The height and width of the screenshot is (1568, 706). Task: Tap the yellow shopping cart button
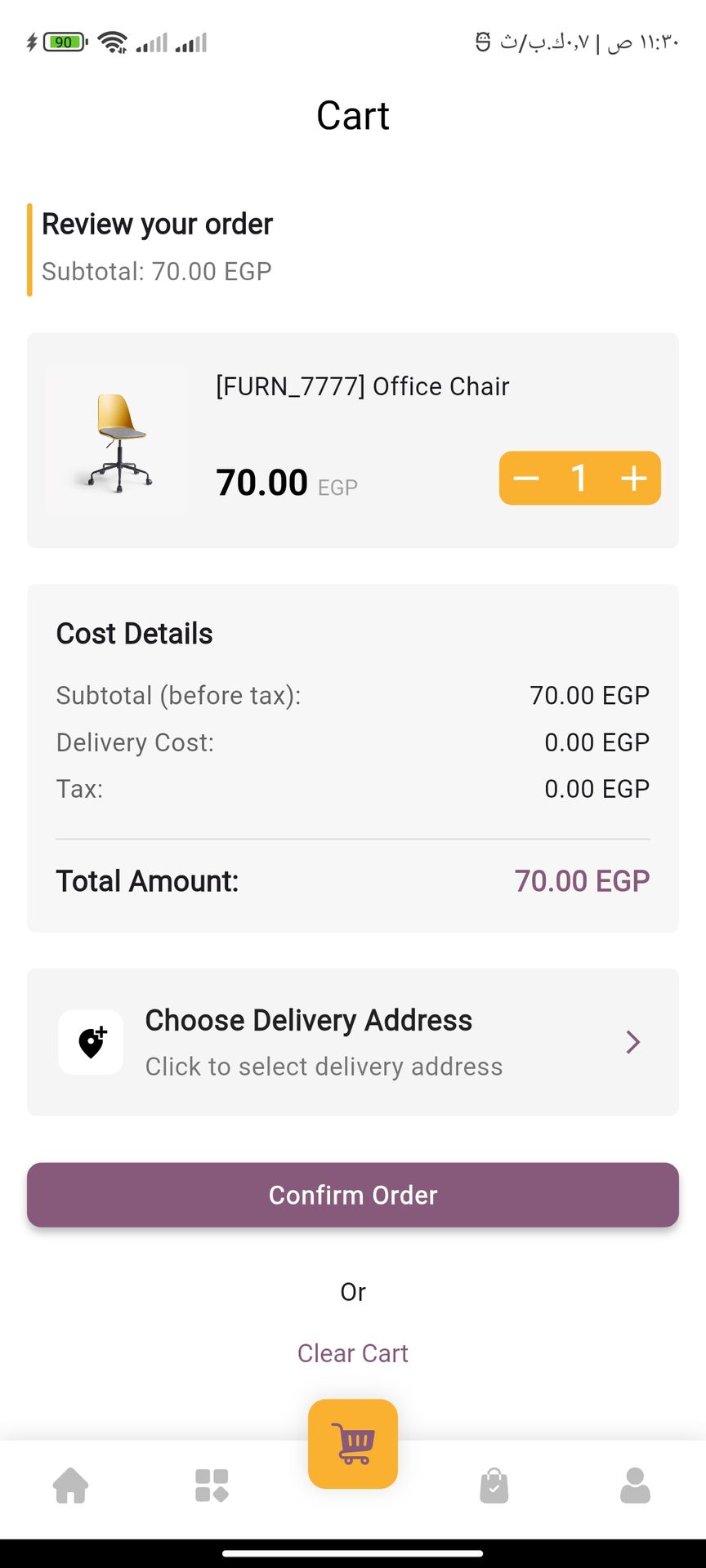(353, 1444)
